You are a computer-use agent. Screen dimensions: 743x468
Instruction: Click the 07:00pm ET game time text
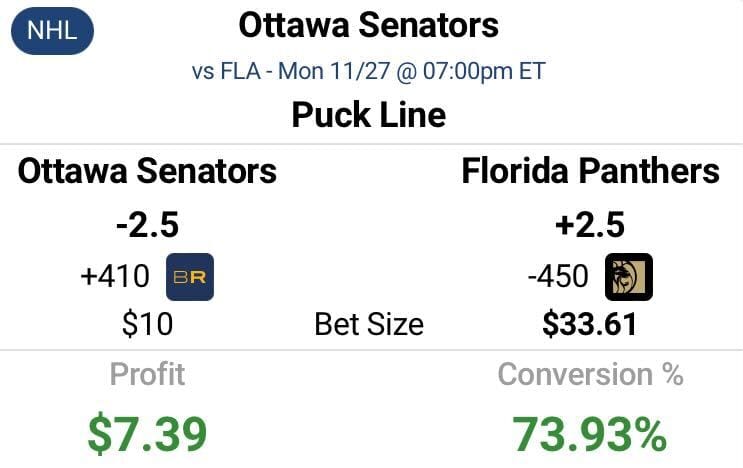pyautogui.click(x=484, y=72)
